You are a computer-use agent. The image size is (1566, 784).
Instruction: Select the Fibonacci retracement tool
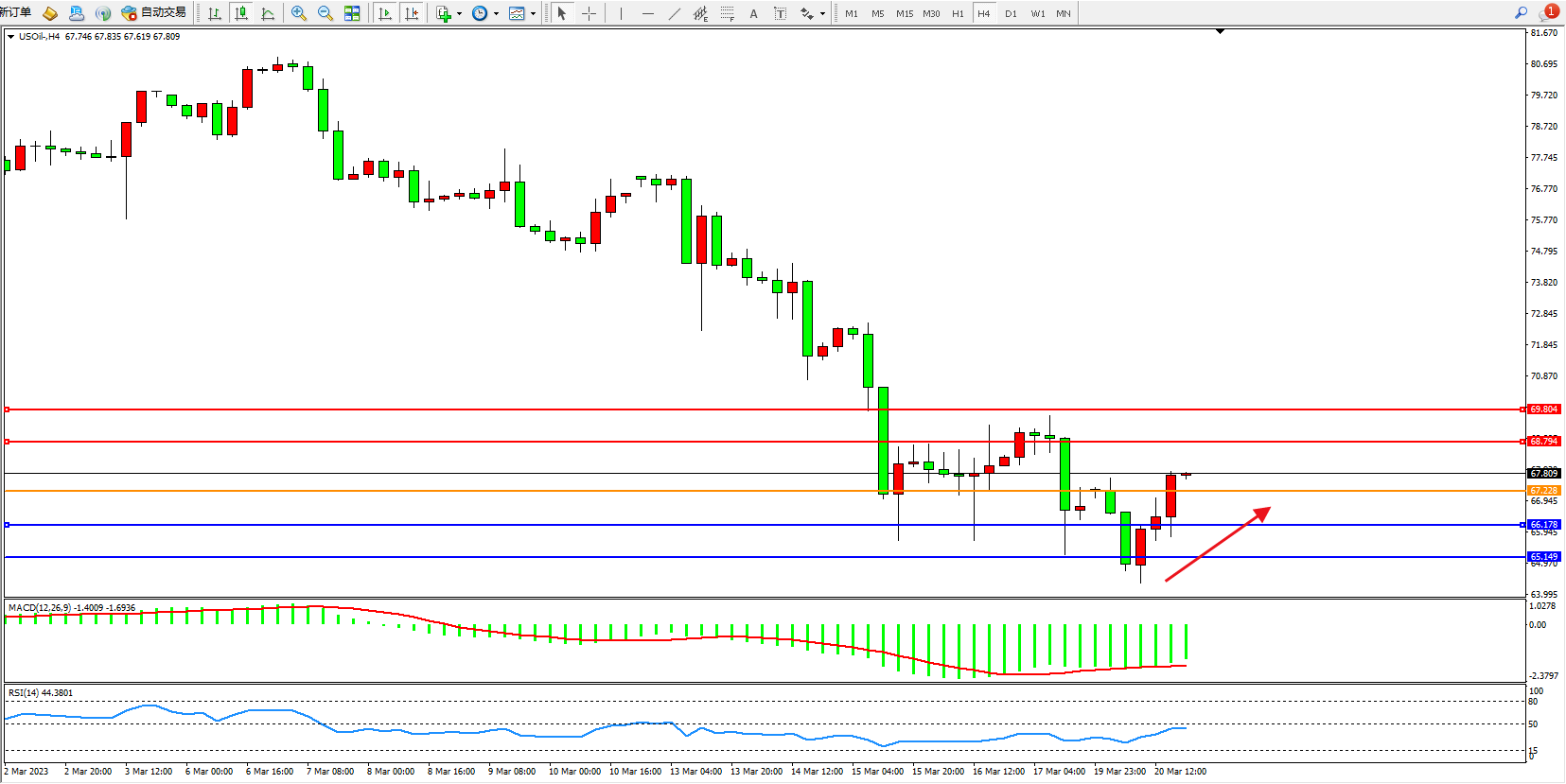click(x=727, y=13)
